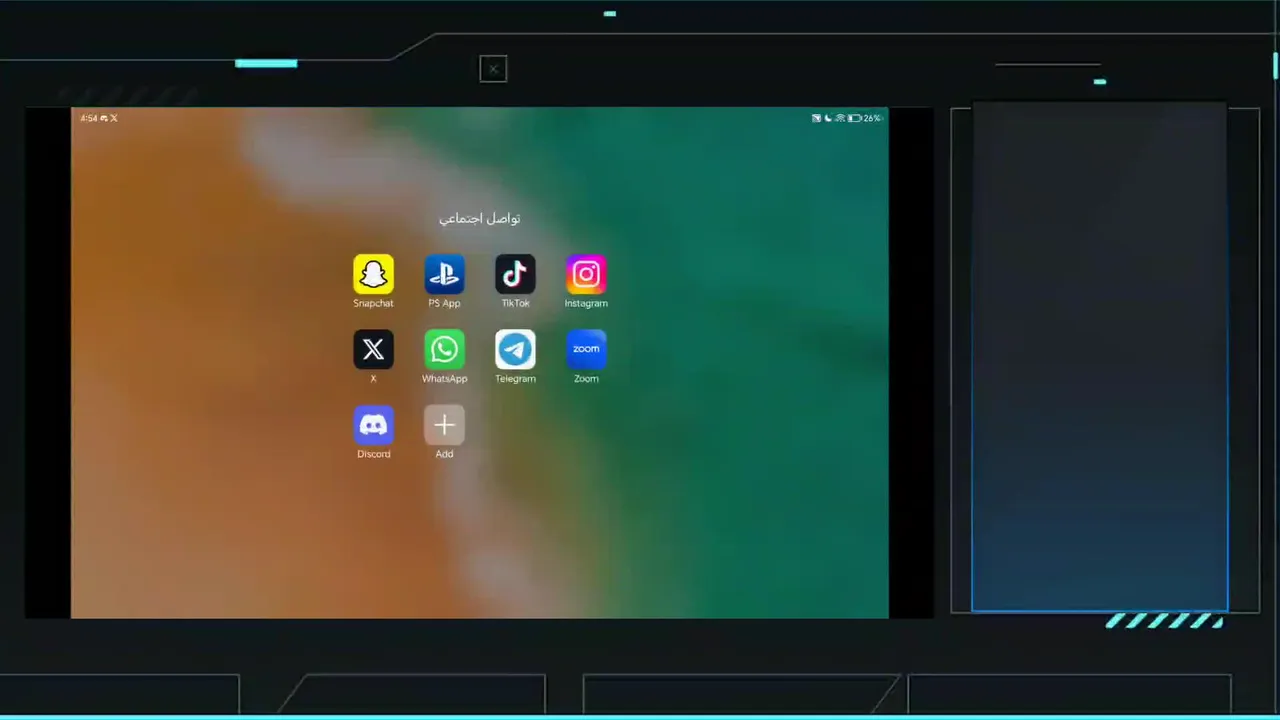Click the X notification icon in status bar
The image size is (1280, 720).
pos(114,118)
